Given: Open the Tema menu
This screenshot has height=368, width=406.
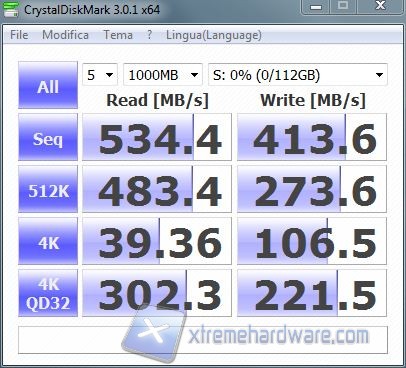Looking at the screenshot, I should click(118, 35).
